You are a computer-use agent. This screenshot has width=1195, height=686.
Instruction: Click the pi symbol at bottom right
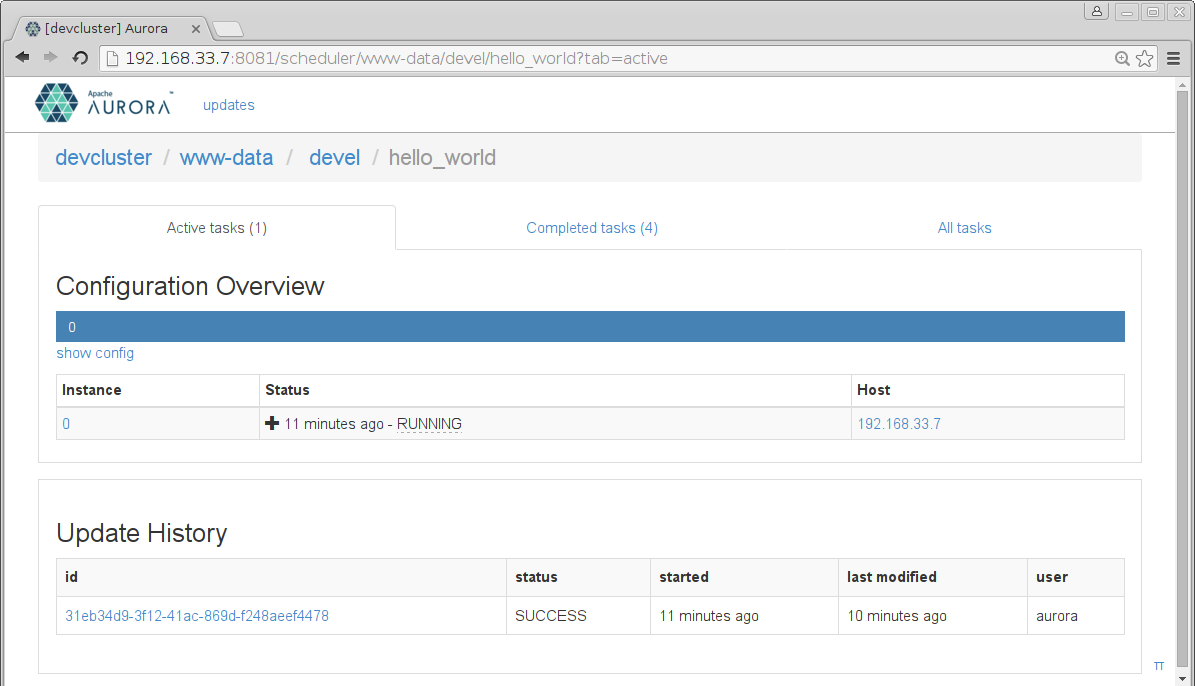pos(1159,665)
